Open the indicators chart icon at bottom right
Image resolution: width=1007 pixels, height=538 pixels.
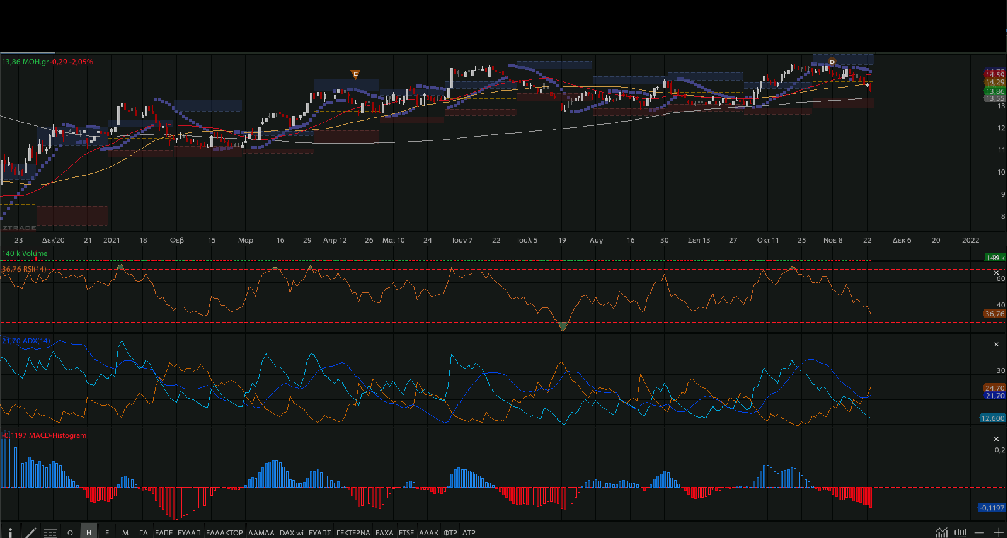pos(941,532)
